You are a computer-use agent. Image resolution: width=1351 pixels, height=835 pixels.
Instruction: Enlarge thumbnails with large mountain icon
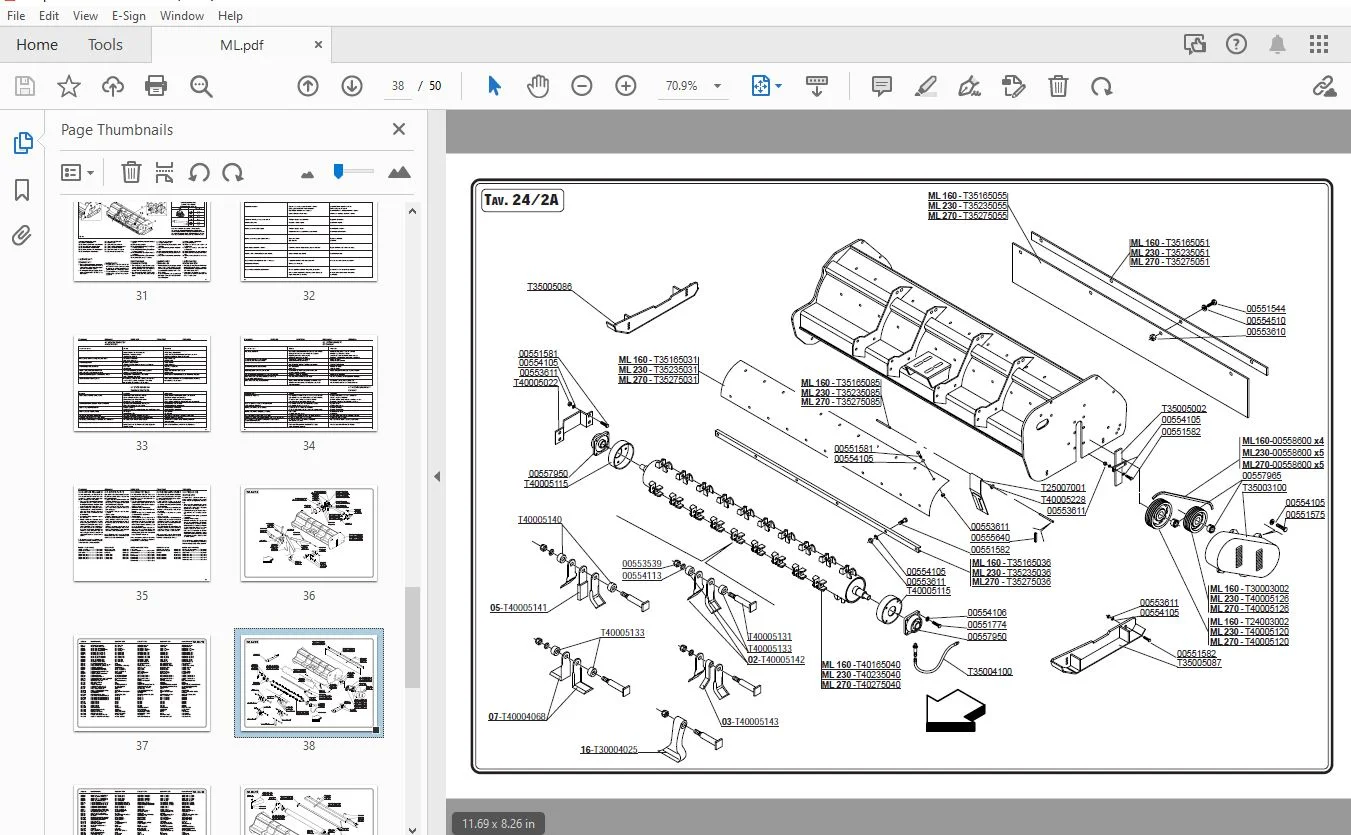[x=399, y=172]
